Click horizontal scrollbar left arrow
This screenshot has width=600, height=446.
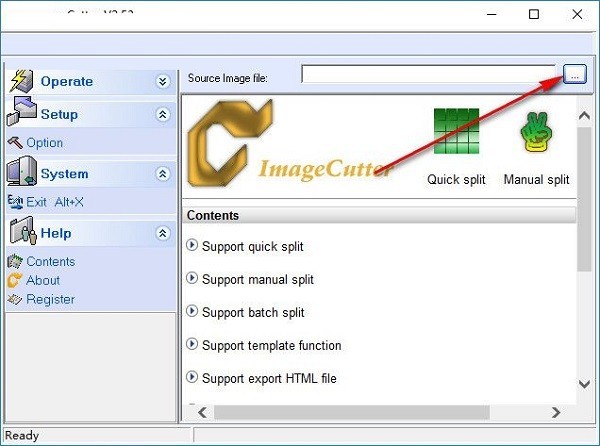pos(202,412)
